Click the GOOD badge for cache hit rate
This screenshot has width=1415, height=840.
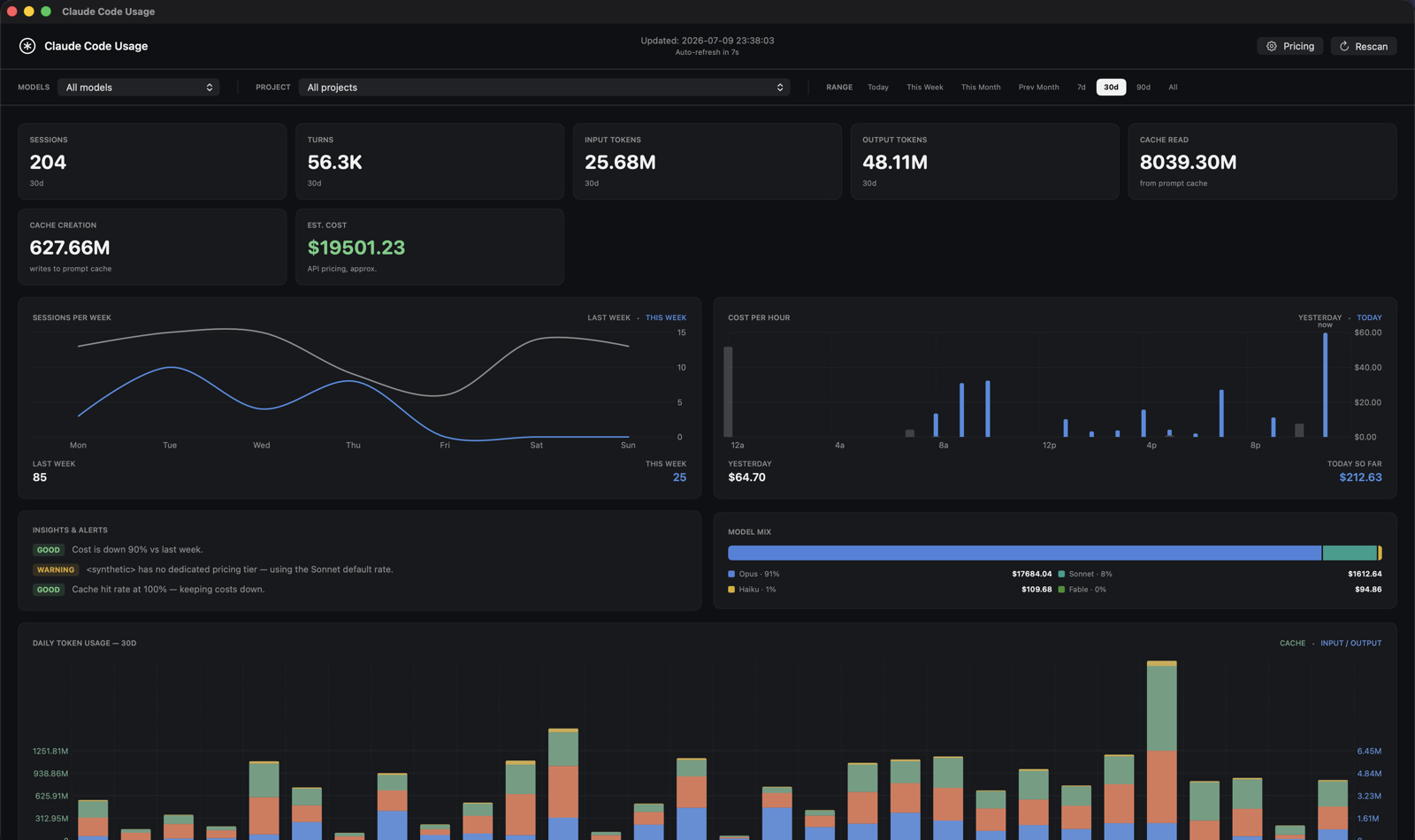coord(49,590)
